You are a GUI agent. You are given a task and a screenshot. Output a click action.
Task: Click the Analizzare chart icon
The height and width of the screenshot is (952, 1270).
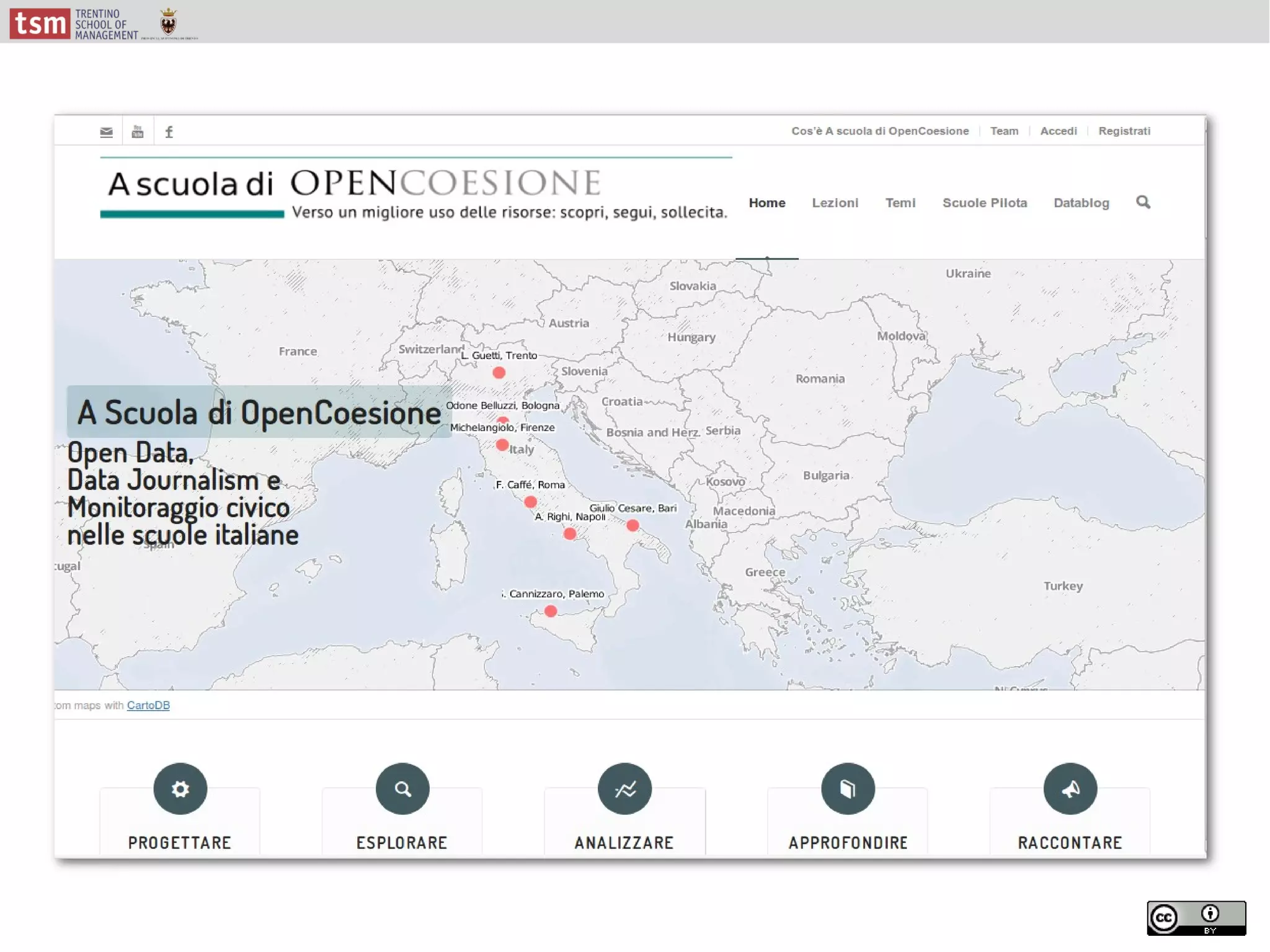(624, 789)
